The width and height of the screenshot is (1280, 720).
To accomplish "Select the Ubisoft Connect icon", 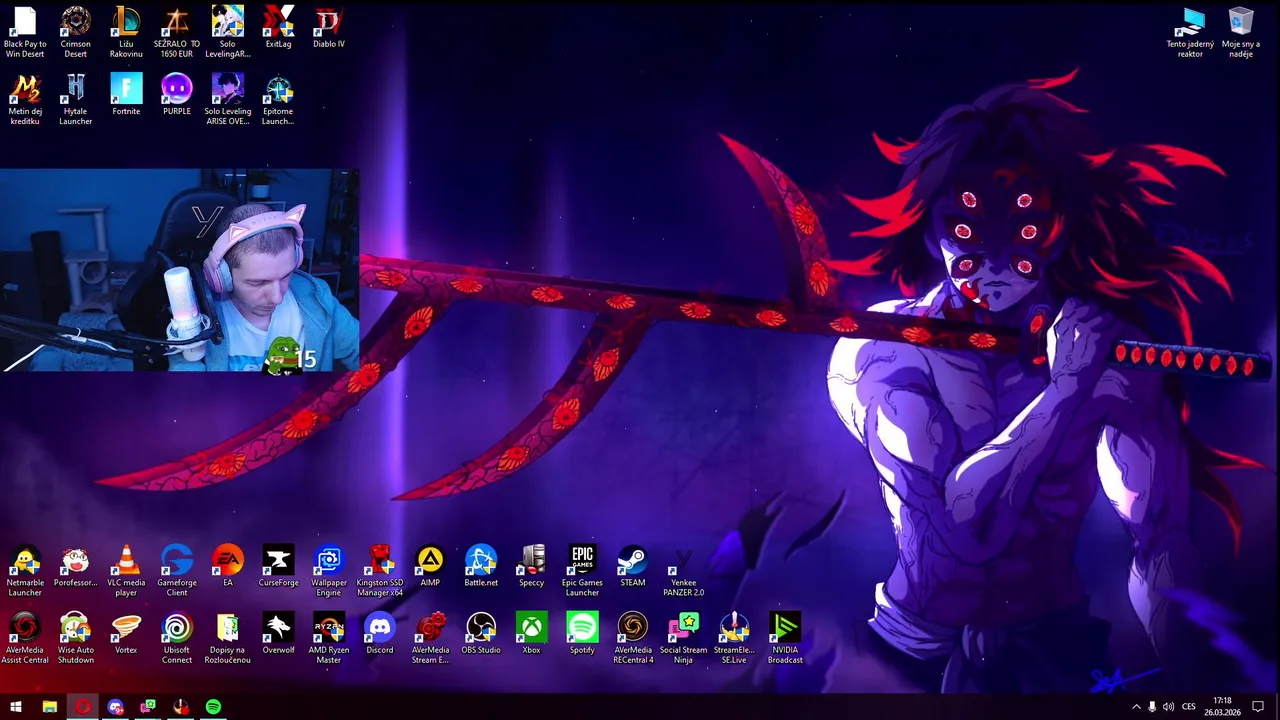I will tap(177, 638).
